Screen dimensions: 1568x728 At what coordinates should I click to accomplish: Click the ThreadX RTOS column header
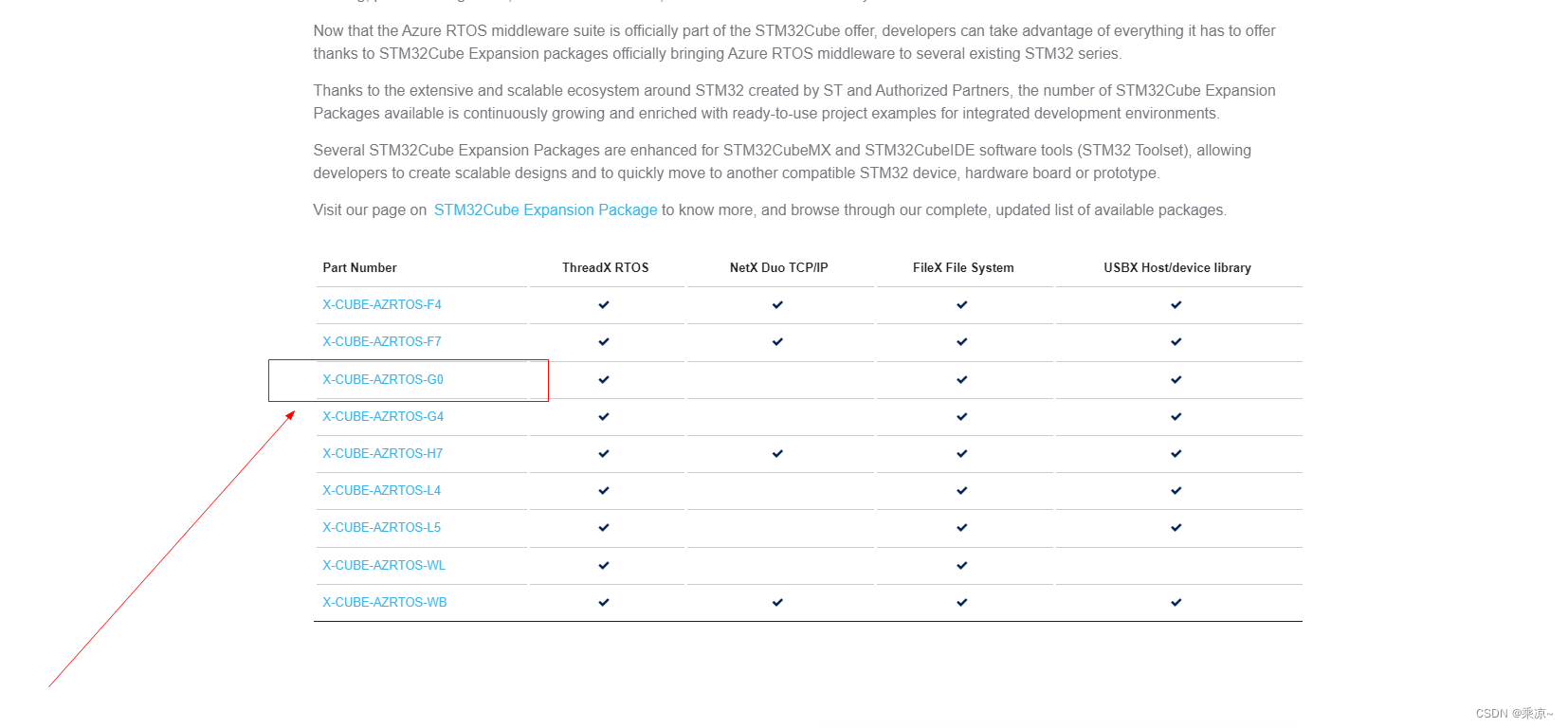[606, 267]
